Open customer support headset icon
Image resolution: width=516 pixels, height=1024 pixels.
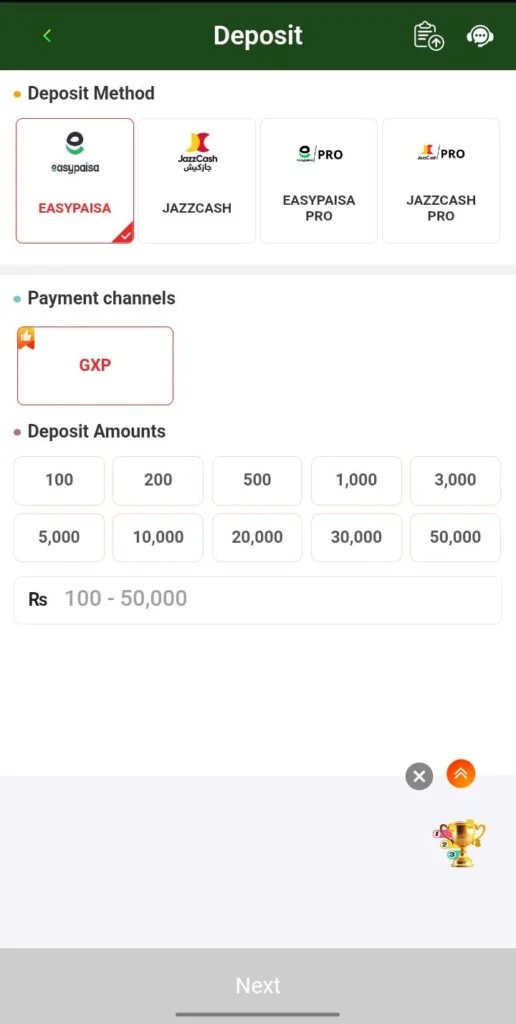tap(479, 36)
